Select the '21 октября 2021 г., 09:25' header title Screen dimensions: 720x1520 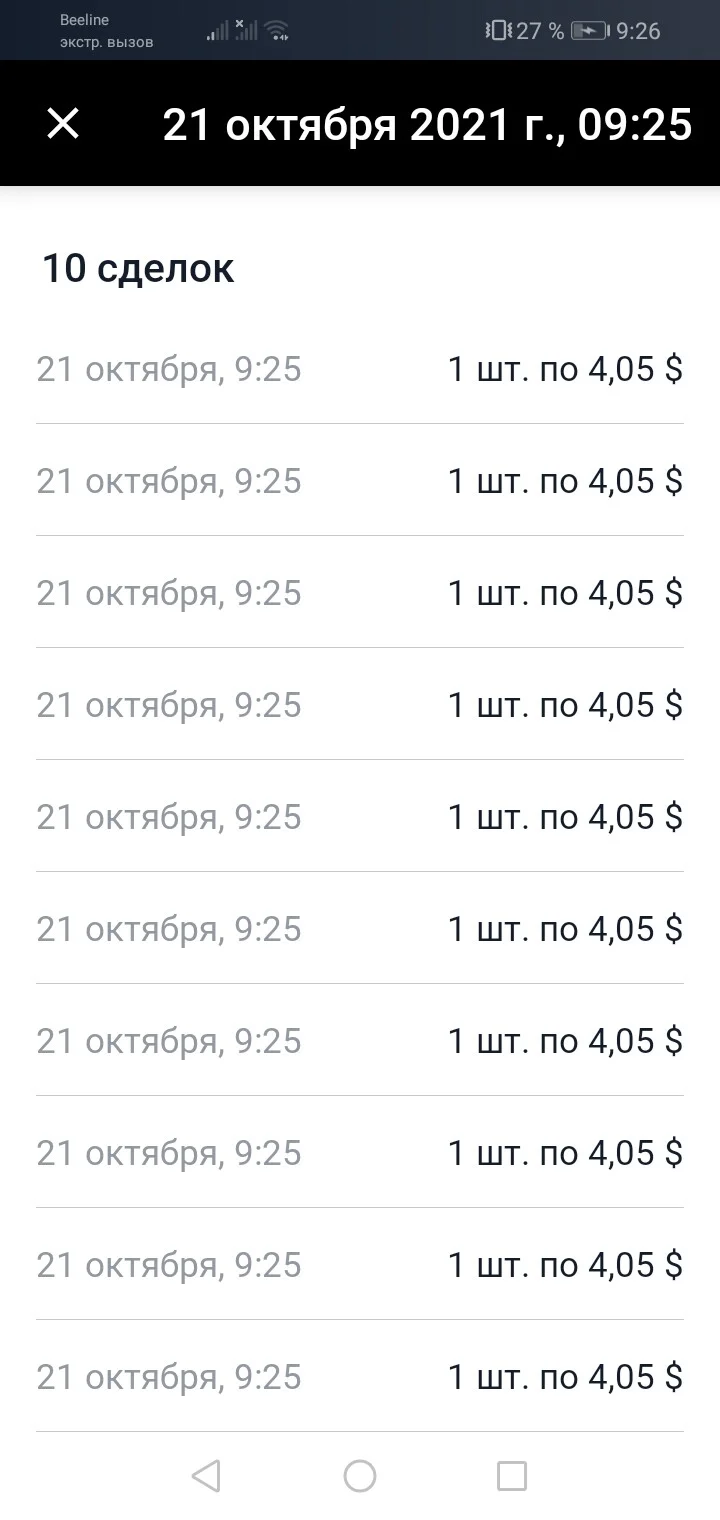[x=427, y=124]
